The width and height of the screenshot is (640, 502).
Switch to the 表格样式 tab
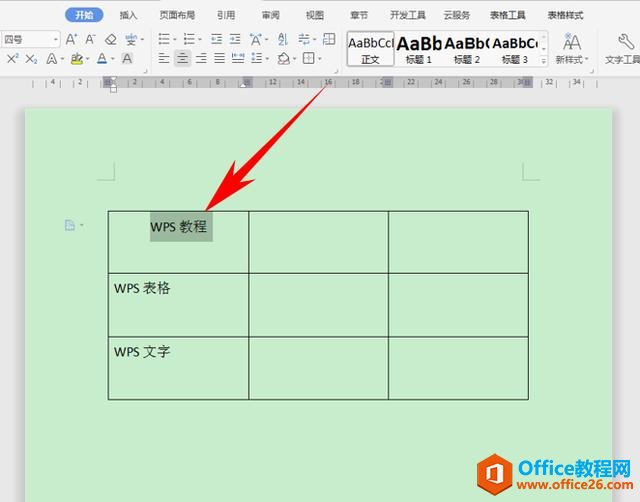[x=565, y=15]
